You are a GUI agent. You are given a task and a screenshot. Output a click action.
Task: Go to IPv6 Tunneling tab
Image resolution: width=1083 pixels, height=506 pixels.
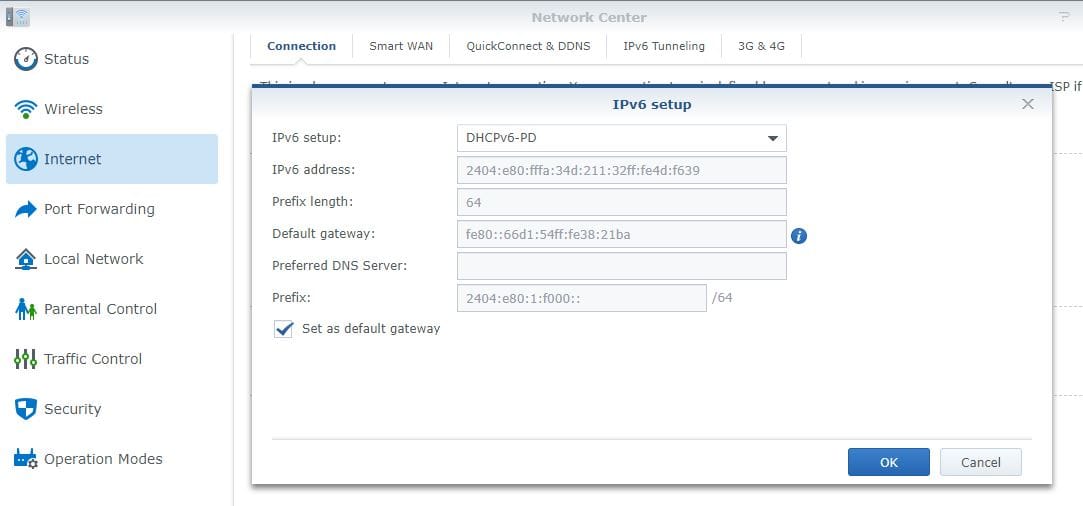coord(664,46)
